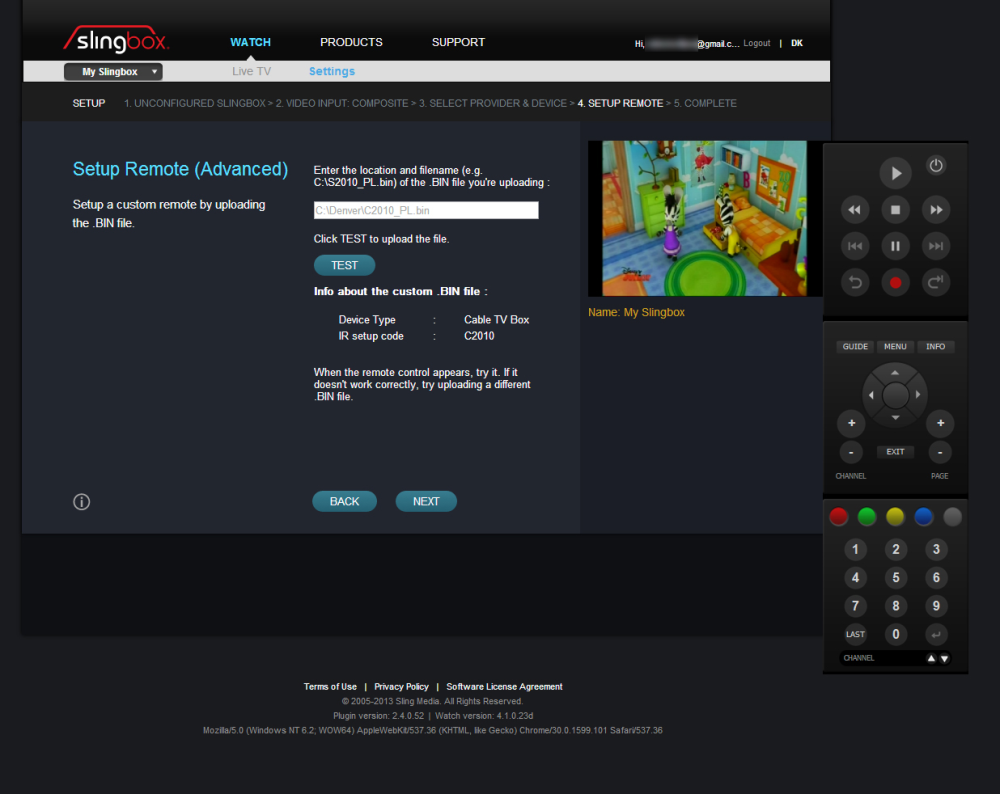Click the channel down triangle at remote bottom
The height and width of the screenshot is (794, 1000).
(945, 658)
